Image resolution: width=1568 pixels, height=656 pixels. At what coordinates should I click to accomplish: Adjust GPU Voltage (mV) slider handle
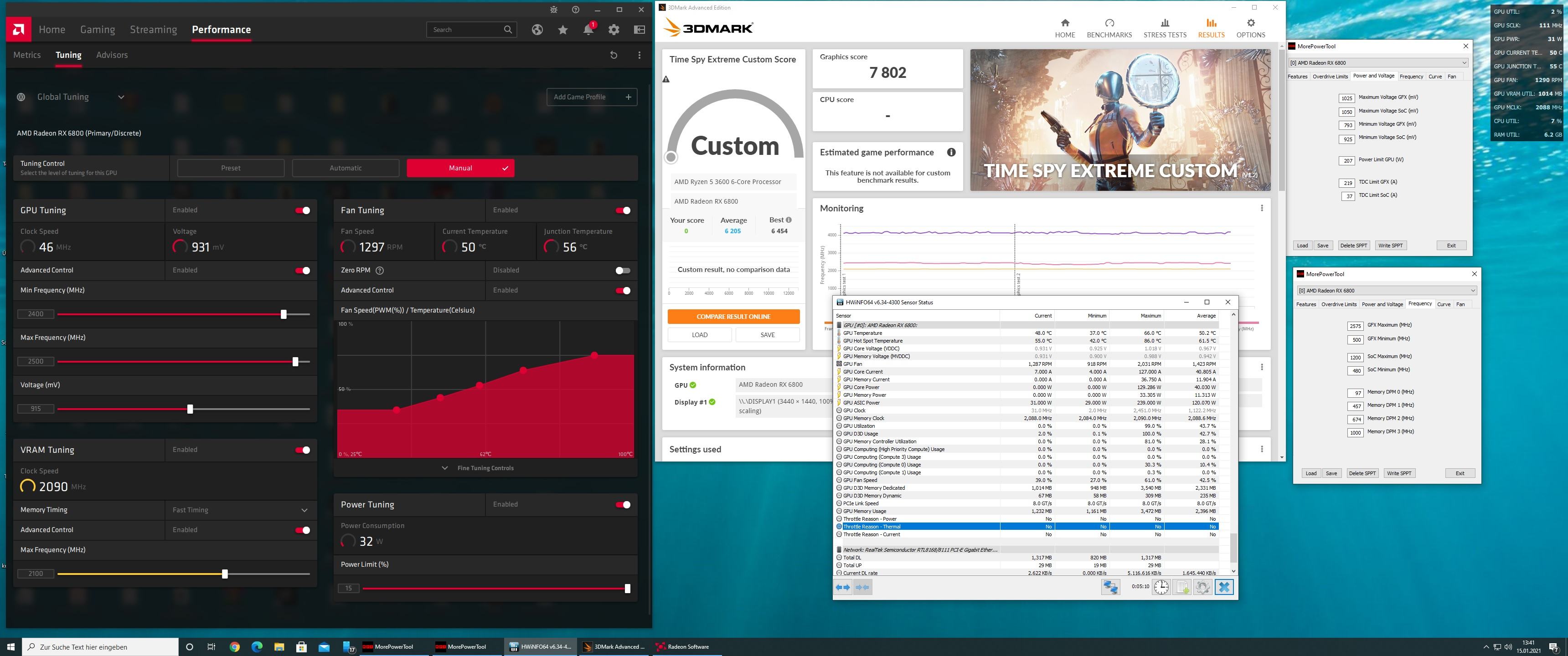click(190, 410)
